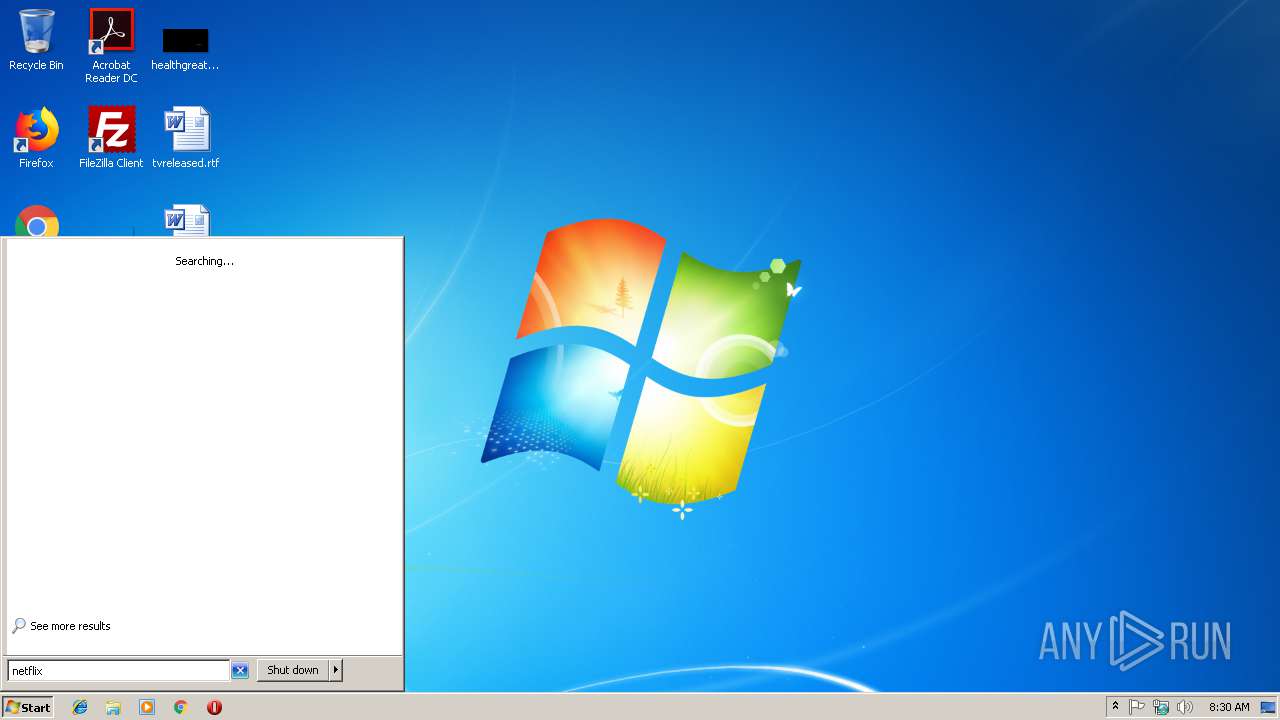The height and width of the screenshot is (720, 1280).
Task: Click the red Opera taskbar icon
Action: [x=214, y=707]
